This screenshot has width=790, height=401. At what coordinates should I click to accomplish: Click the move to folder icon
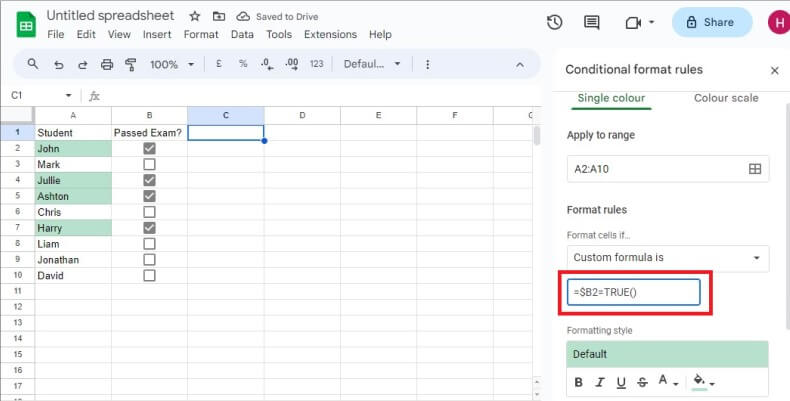[219, 17]
